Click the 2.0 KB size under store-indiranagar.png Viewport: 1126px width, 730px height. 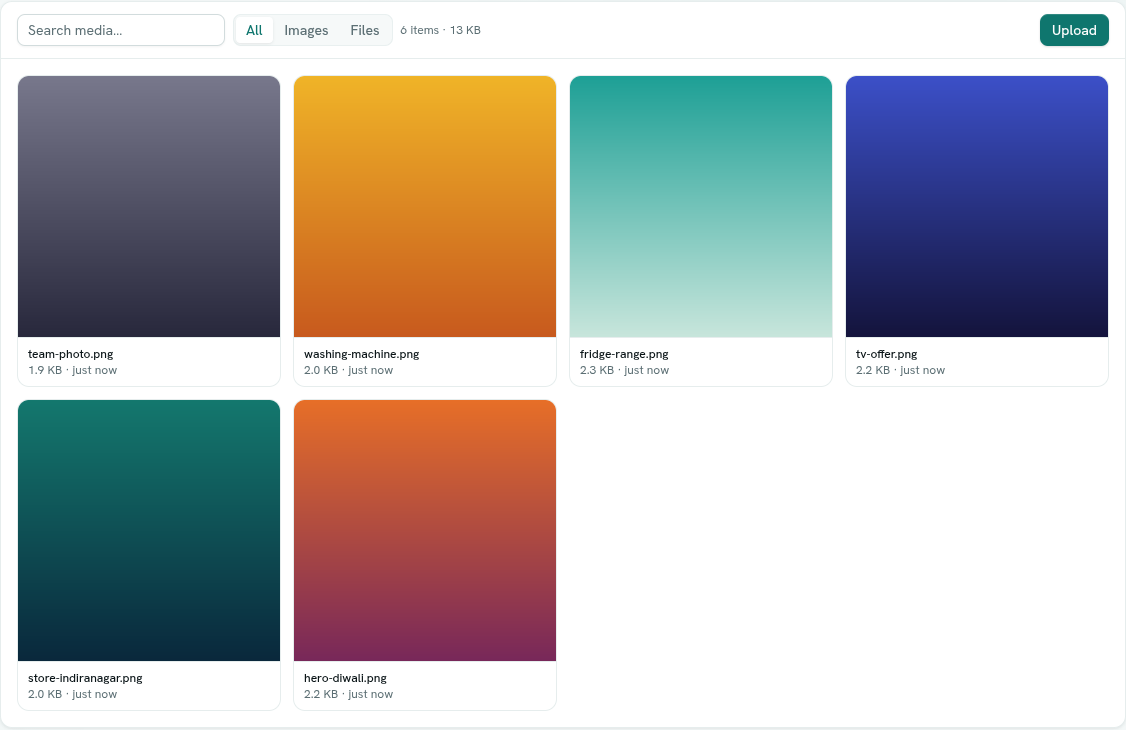tap(45, 694)
